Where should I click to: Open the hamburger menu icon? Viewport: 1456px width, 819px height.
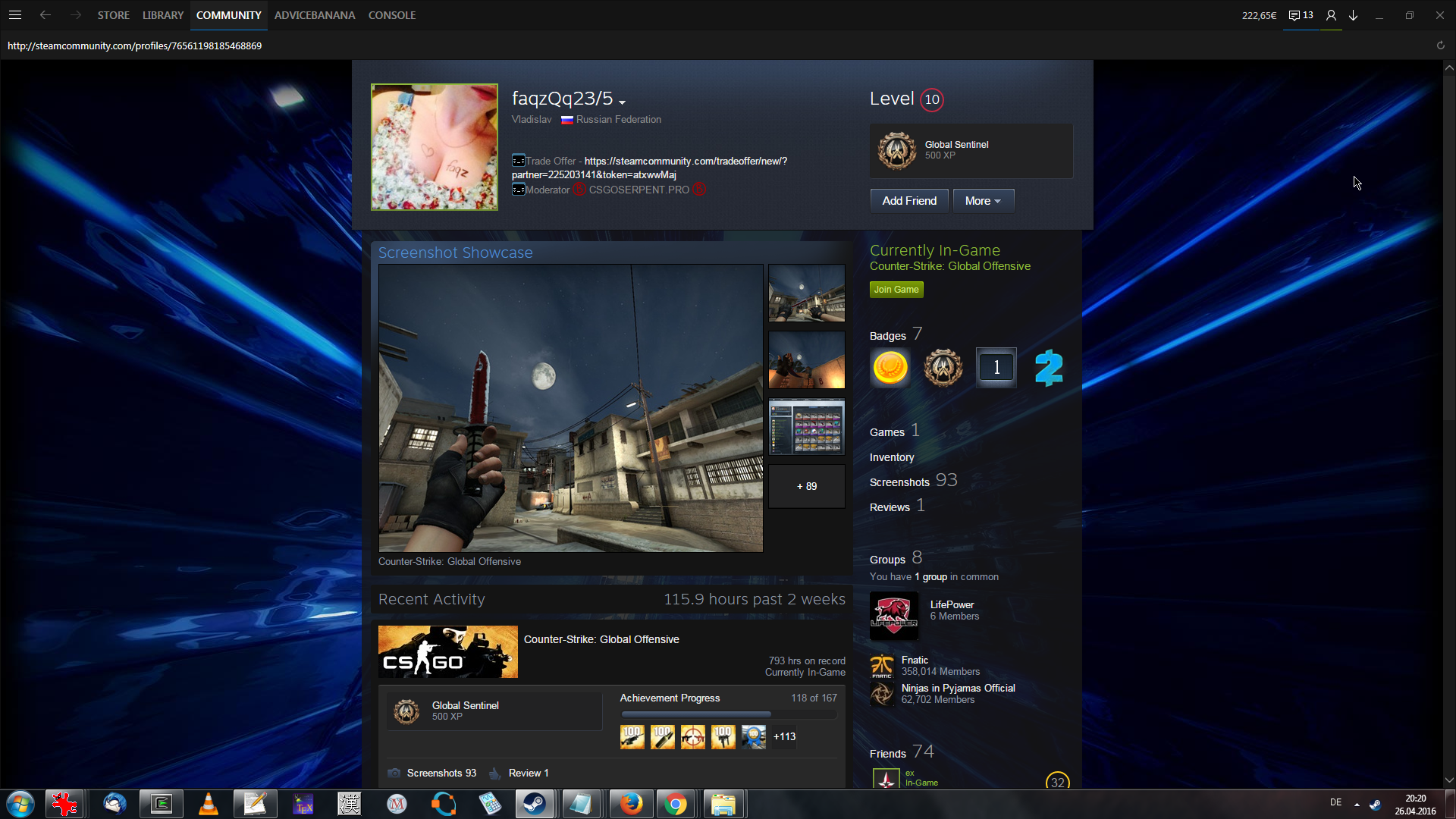click(x=15, y=15)
